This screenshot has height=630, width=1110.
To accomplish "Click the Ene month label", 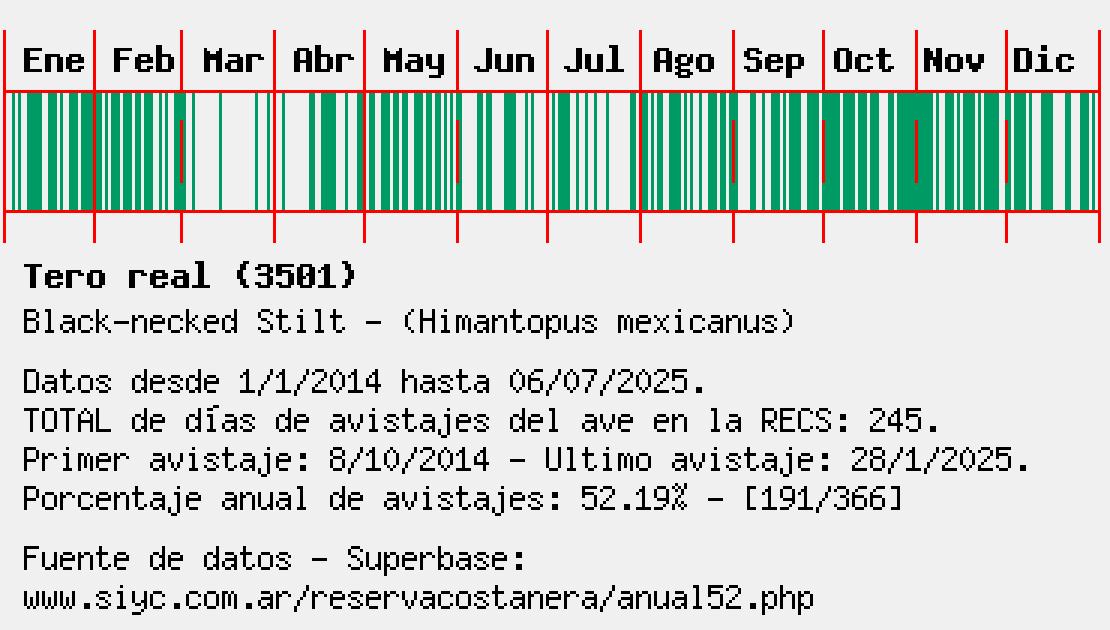I will pyautogui.click(x=54, y=61).
